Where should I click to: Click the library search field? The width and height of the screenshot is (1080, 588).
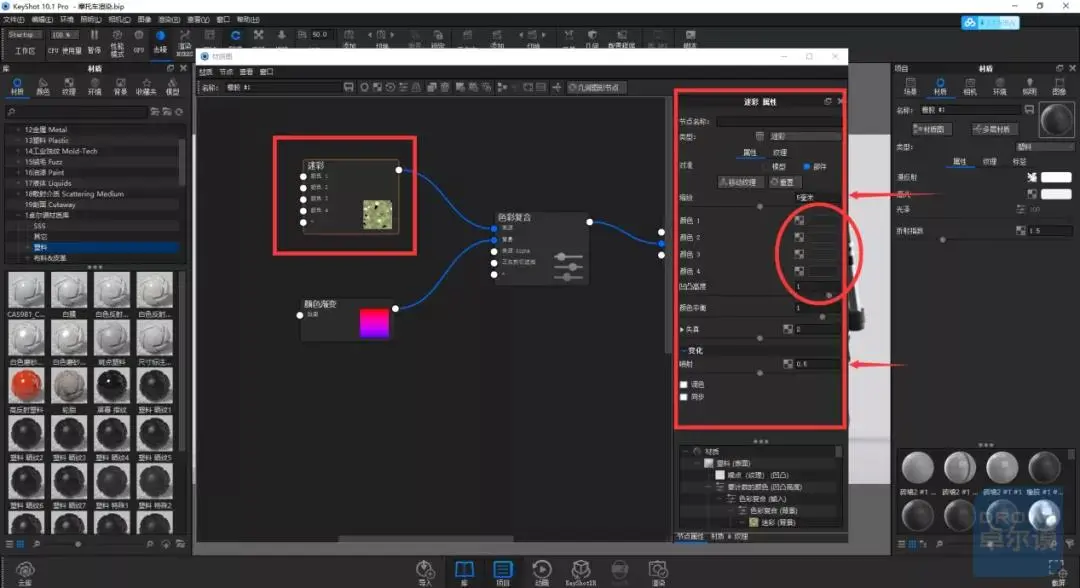pyautogui.click(x=77, y=112)
